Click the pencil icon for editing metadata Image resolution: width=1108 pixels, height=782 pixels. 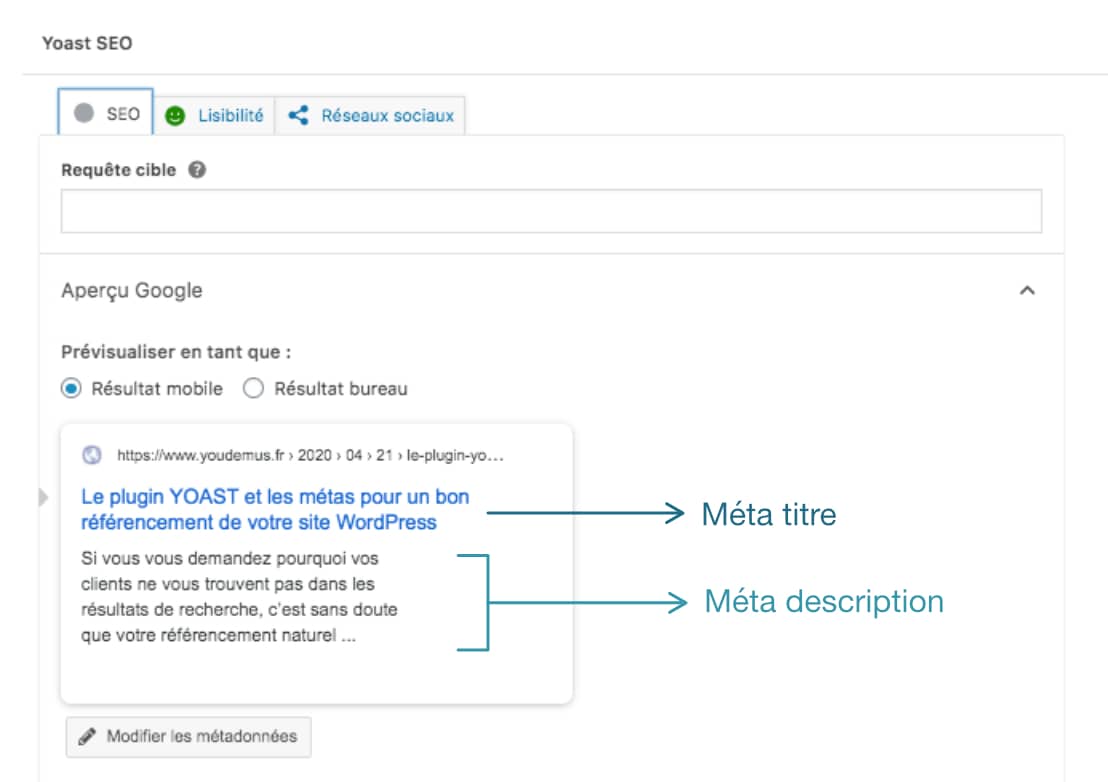coord(88,737)
